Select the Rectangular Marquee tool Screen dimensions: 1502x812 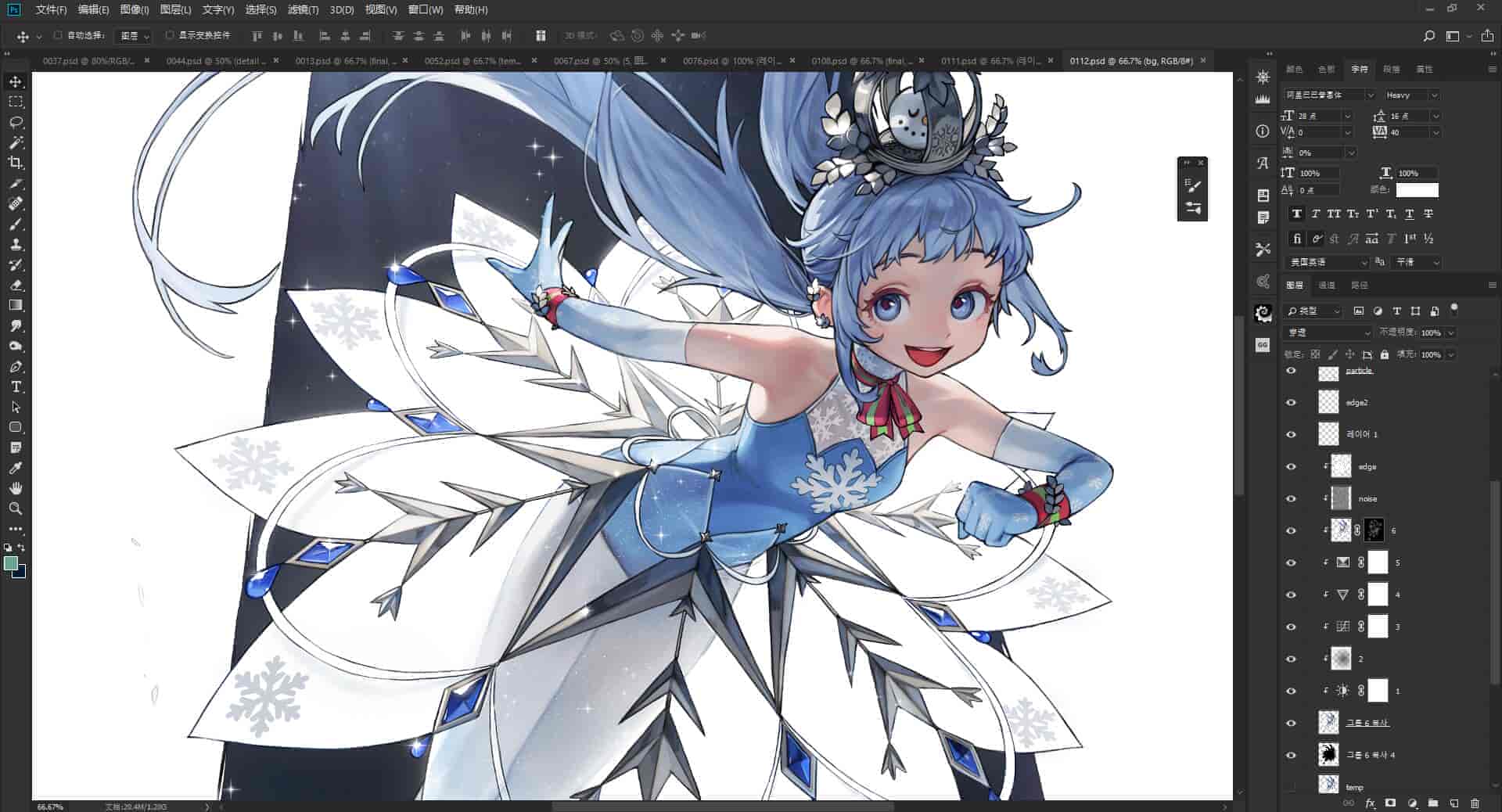16,102
